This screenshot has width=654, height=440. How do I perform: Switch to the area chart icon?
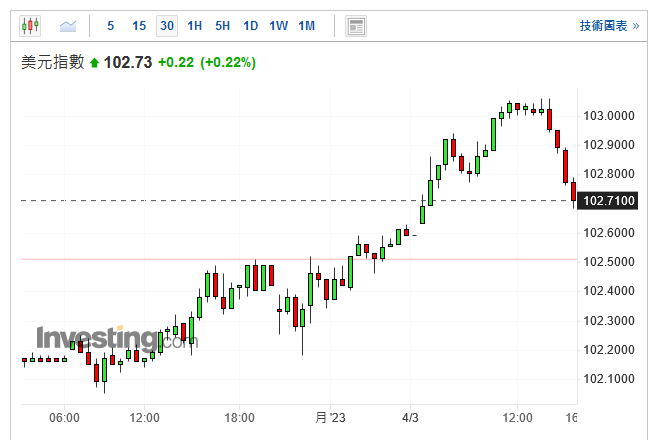68,26
